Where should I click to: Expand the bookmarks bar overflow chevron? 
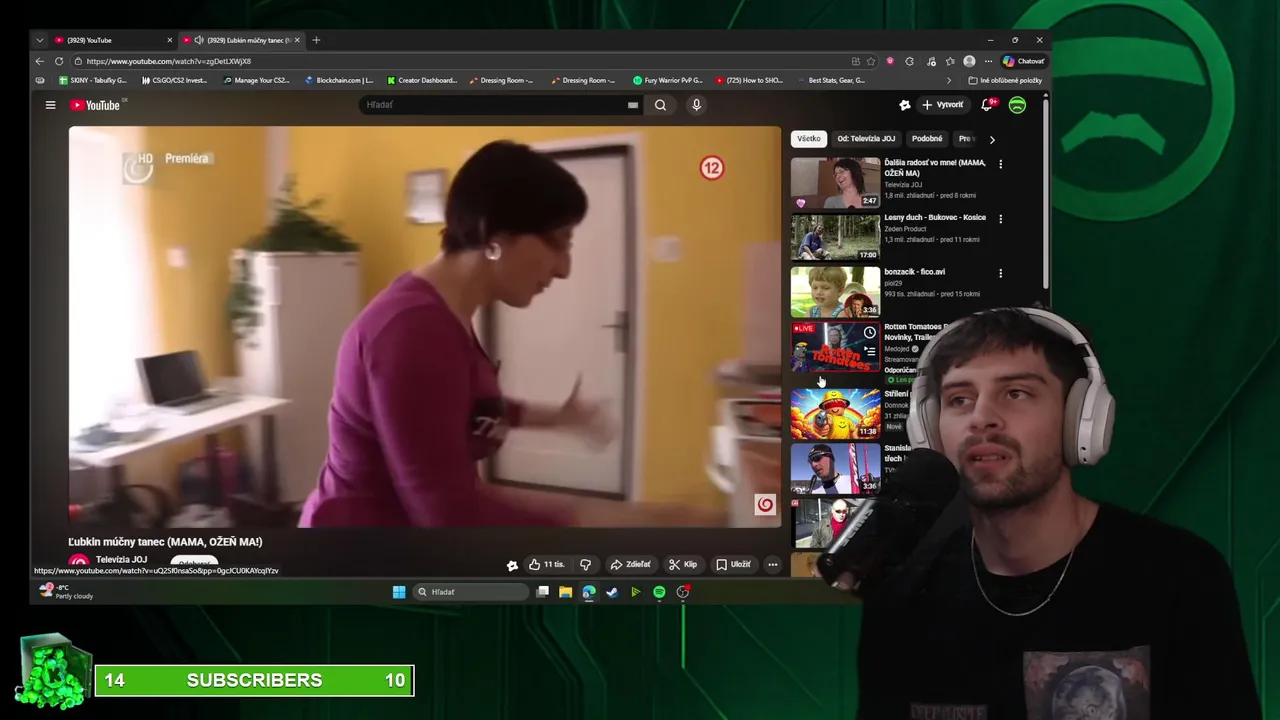[949, 80]
